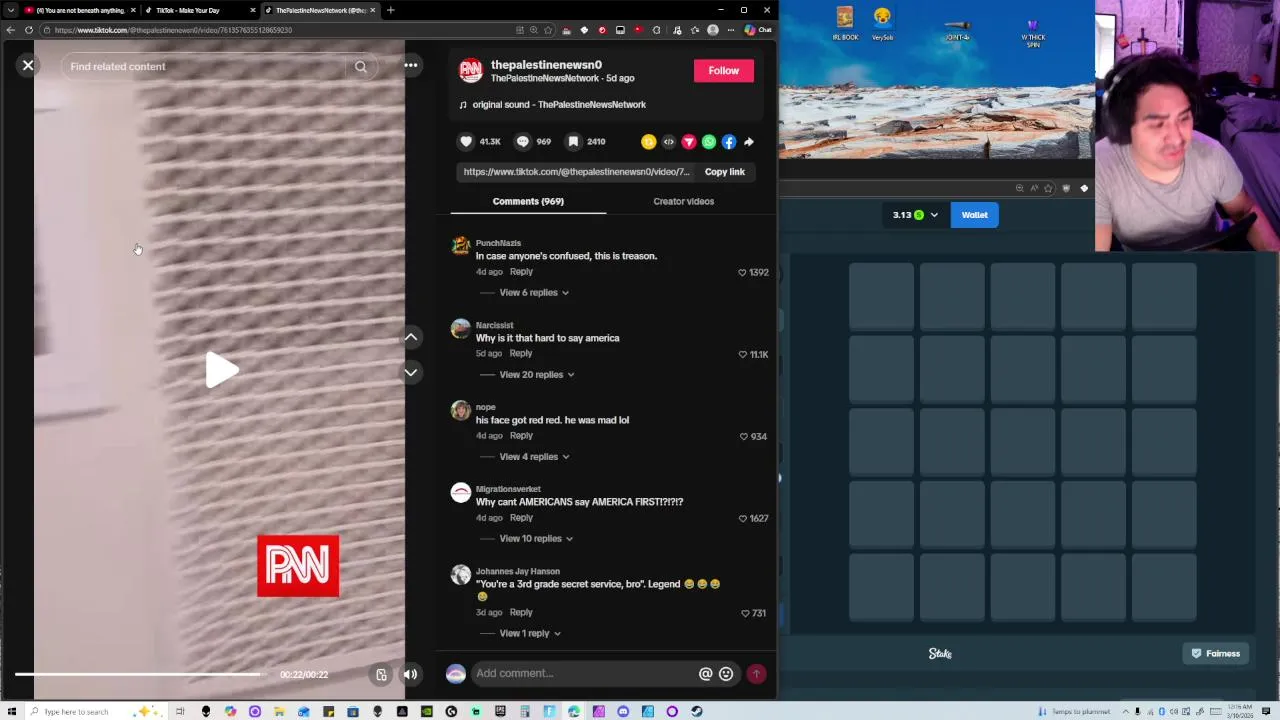Viewport: 1280px width, 720px height.
Task: Like Narcissist comment showing 11.1K
Action: click(742, 355)
